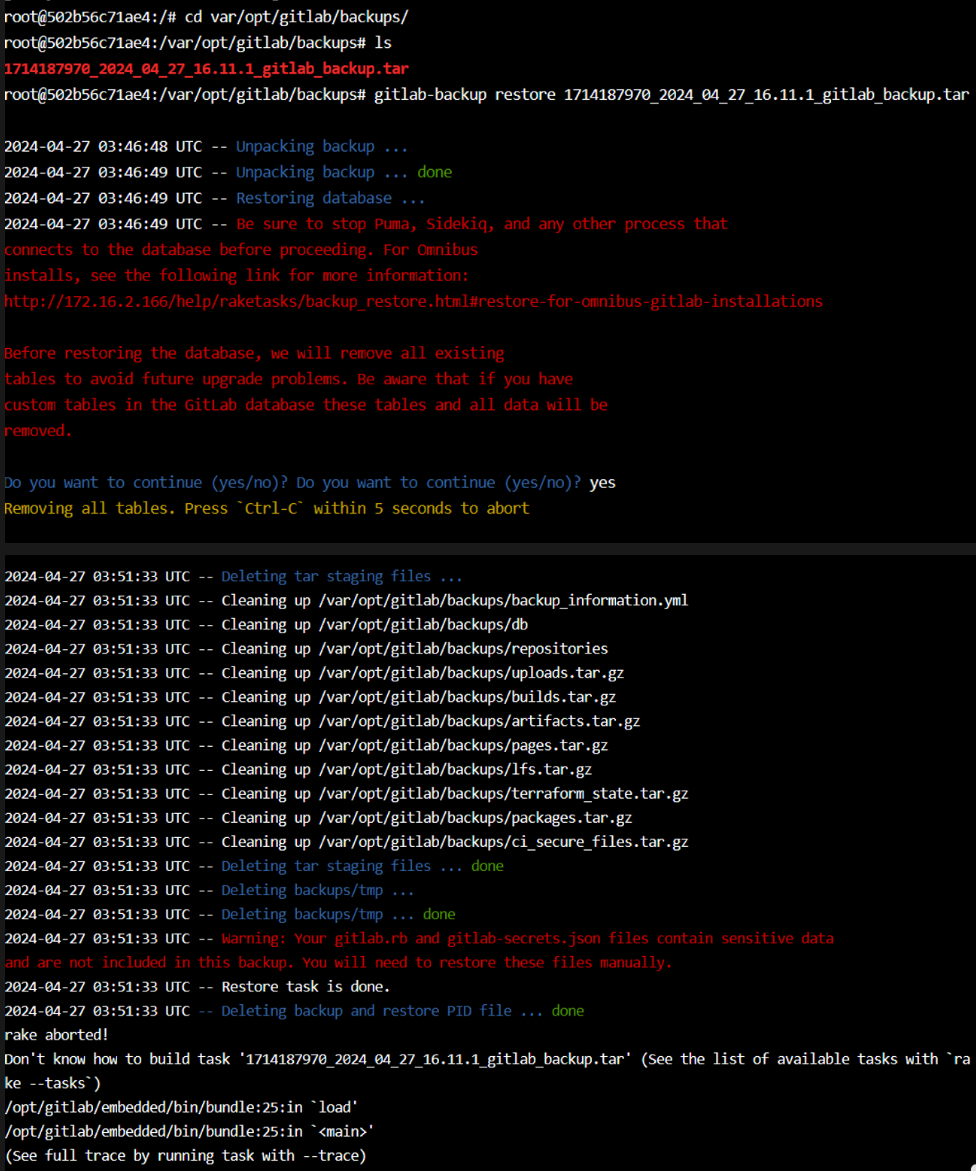Click 'Cleaning up ci_secure_files.tar.gz' line
Image resolution: width=976 pixels, height=1171 pixels.
pos(346,842)
